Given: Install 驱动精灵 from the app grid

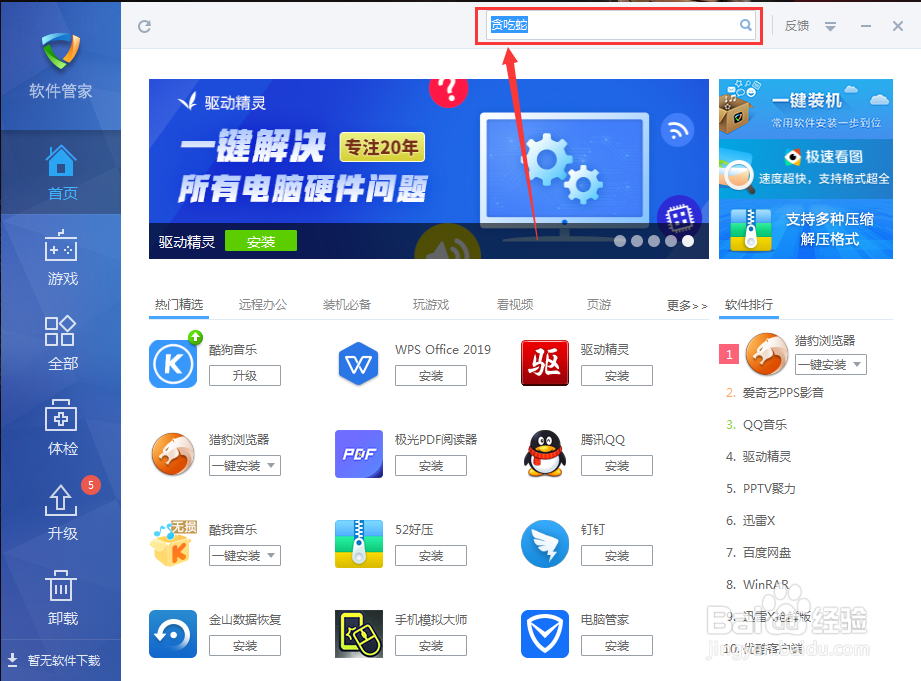Looking at the screenshot, I should [x=617, y=375].
